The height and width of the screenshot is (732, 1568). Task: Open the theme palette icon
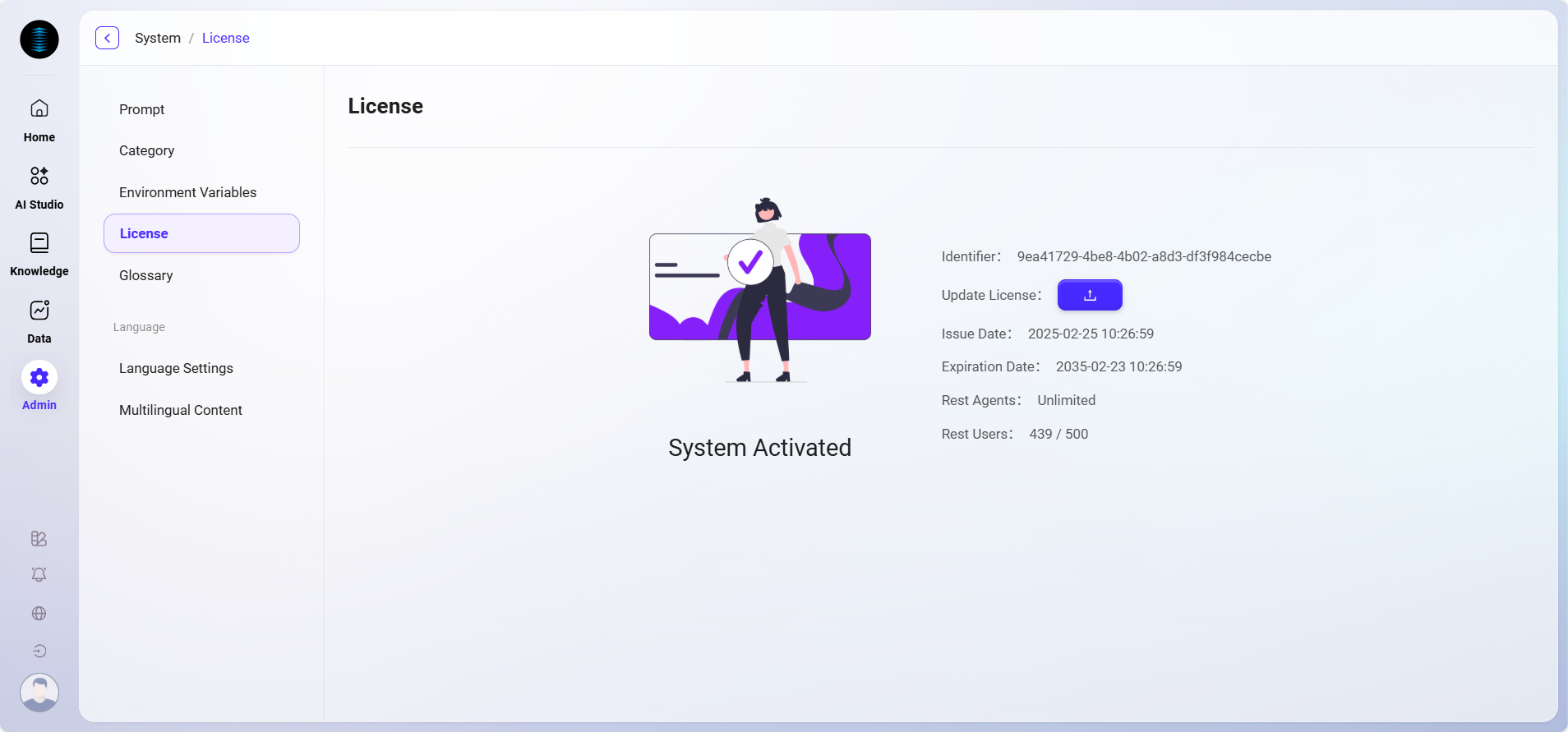39,539
